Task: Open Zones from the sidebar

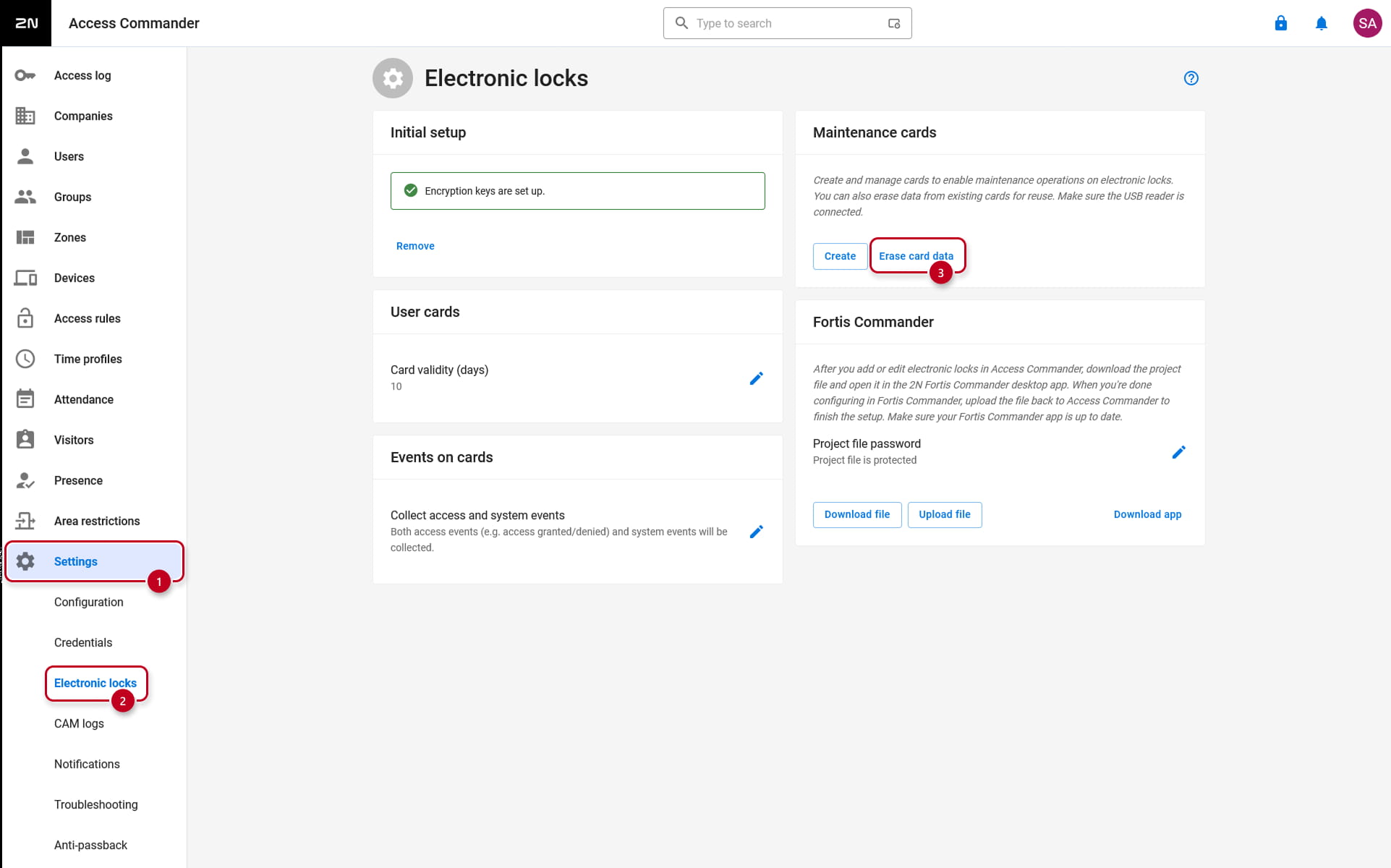Action: 94,237
